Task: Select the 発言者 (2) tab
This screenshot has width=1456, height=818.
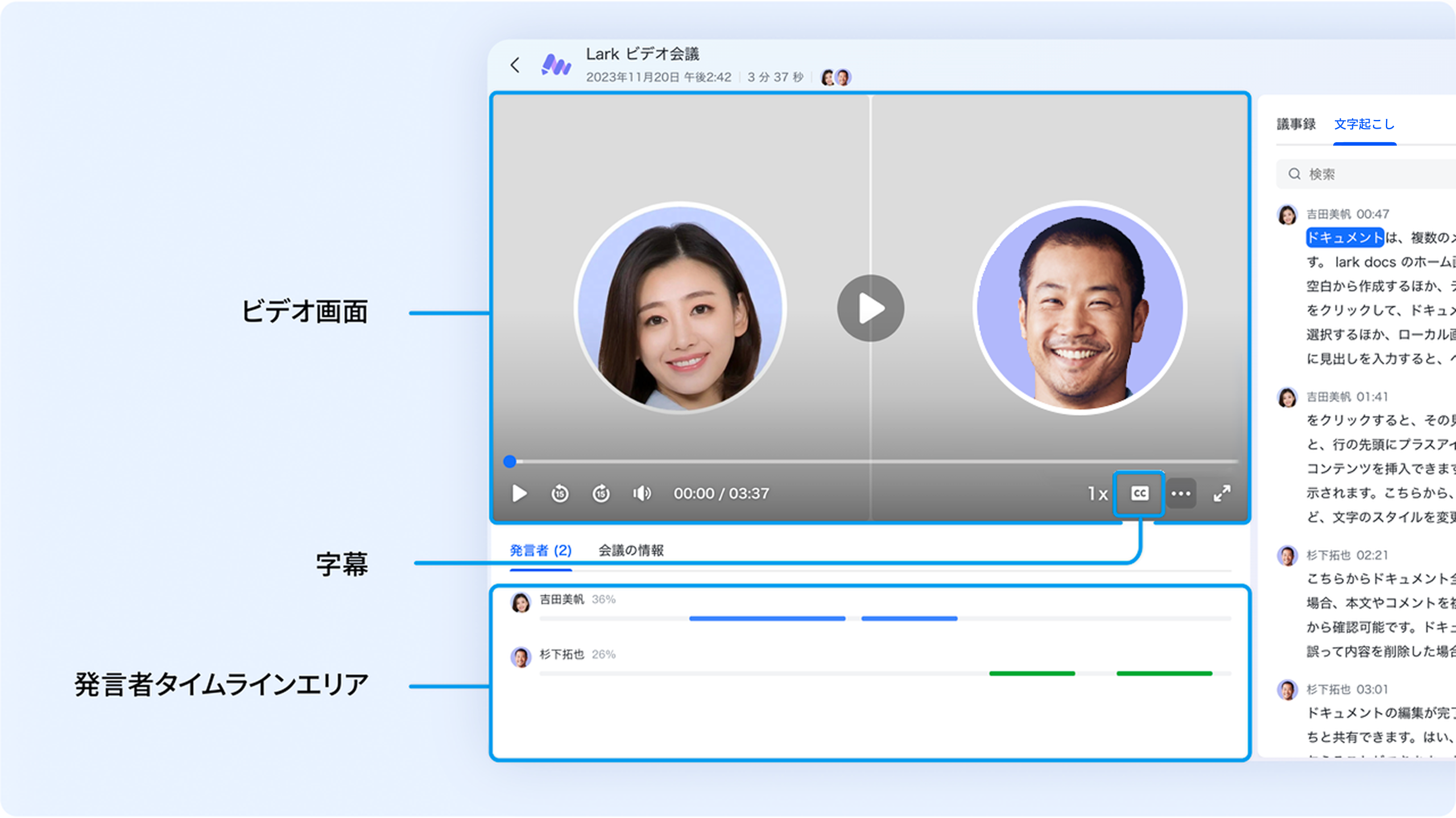Action: (x=540, y=550)
